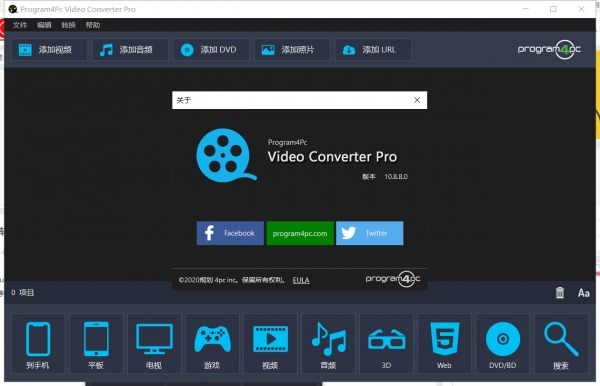Click the film reel logo in About dialog
600x386 pixels.
click(x=226, y=155)
